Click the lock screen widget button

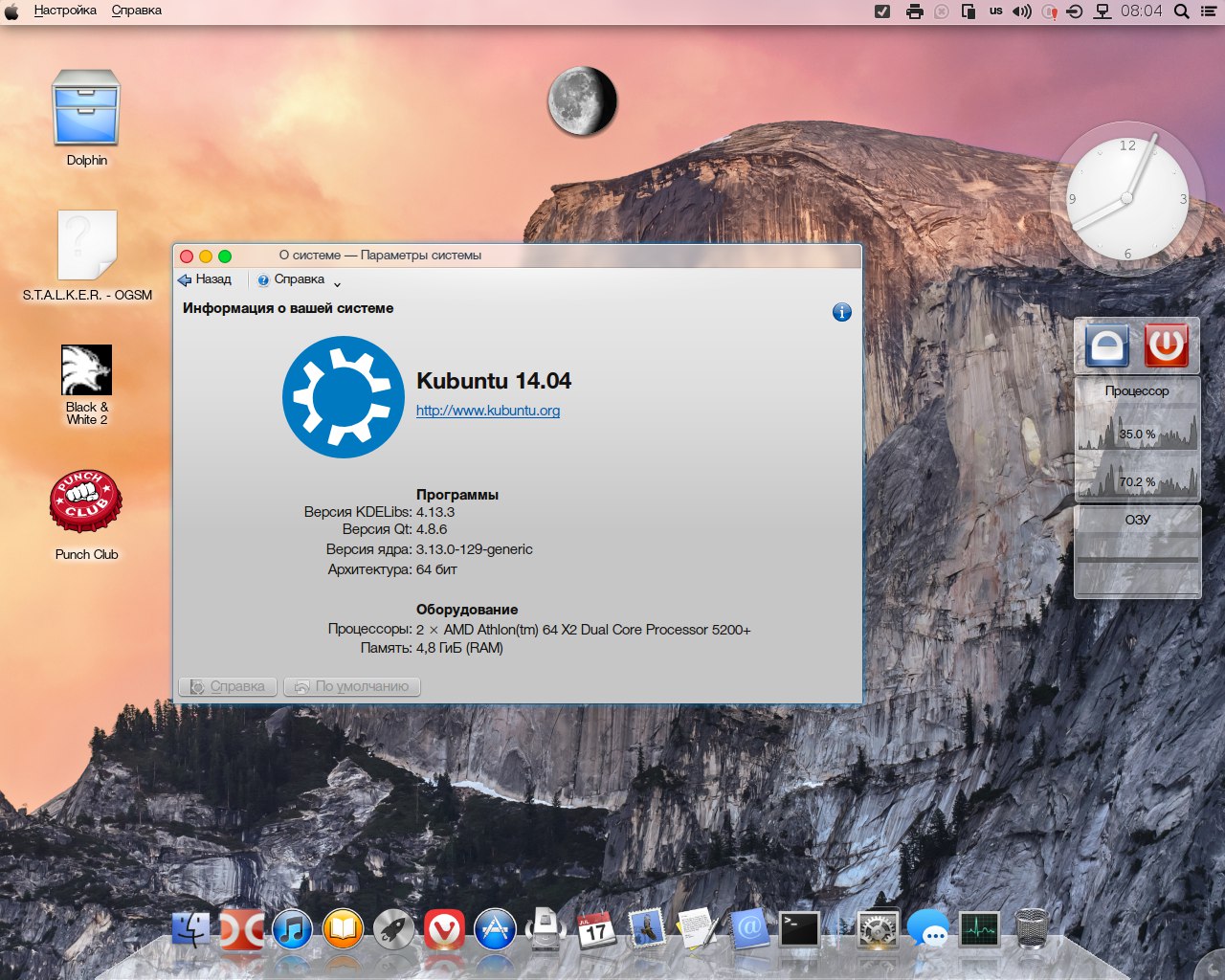coord(1107,345)
